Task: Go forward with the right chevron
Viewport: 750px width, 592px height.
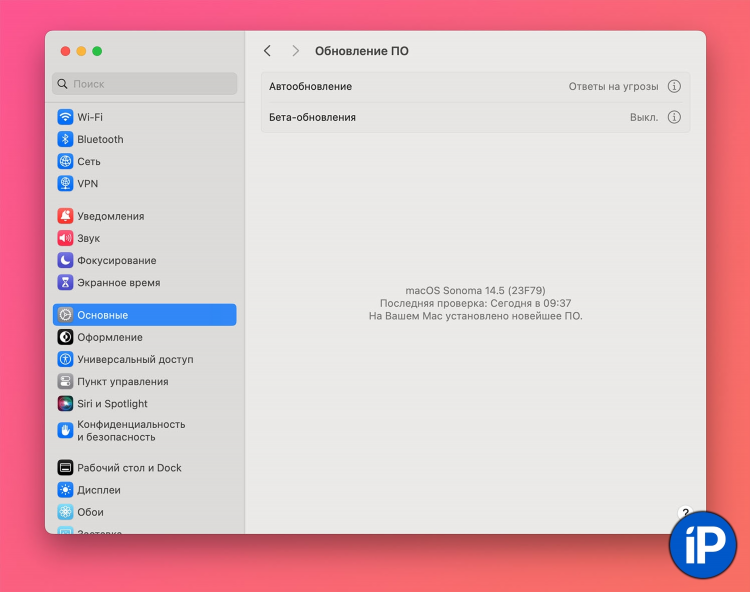Action: [x=296, y=51]
